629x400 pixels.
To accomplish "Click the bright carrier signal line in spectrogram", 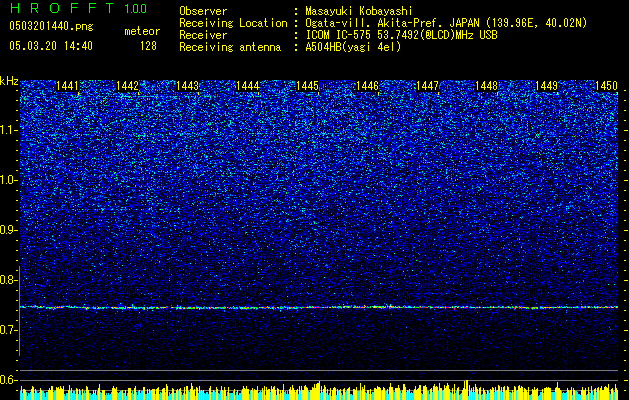I will coord(319,307).
